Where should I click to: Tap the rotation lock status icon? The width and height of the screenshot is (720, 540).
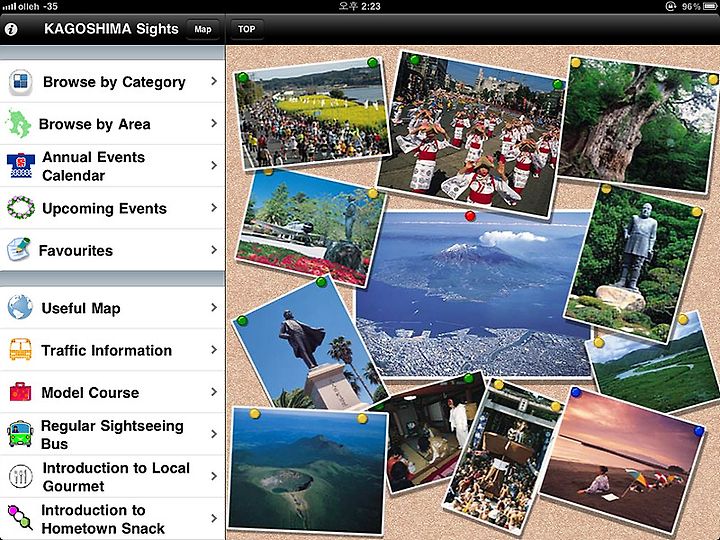point(671,6)
